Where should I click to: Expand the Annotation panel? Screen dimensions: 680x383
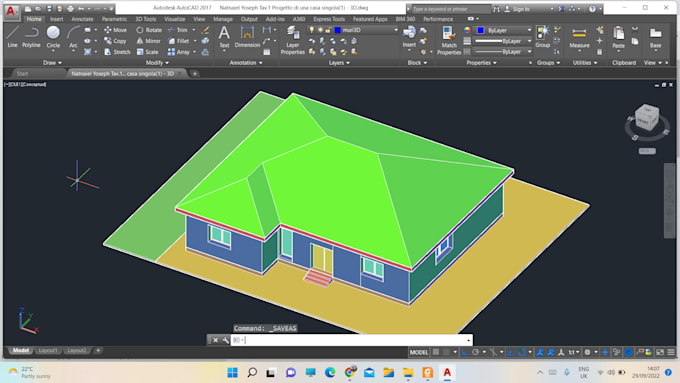point(246,63)
